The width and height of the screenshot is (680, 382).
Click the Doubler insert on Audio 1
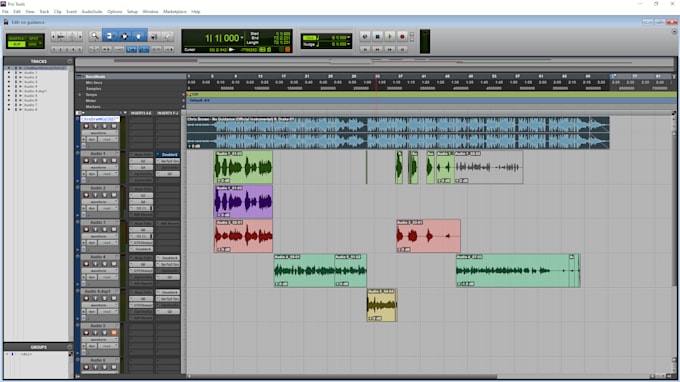(168, 154)
